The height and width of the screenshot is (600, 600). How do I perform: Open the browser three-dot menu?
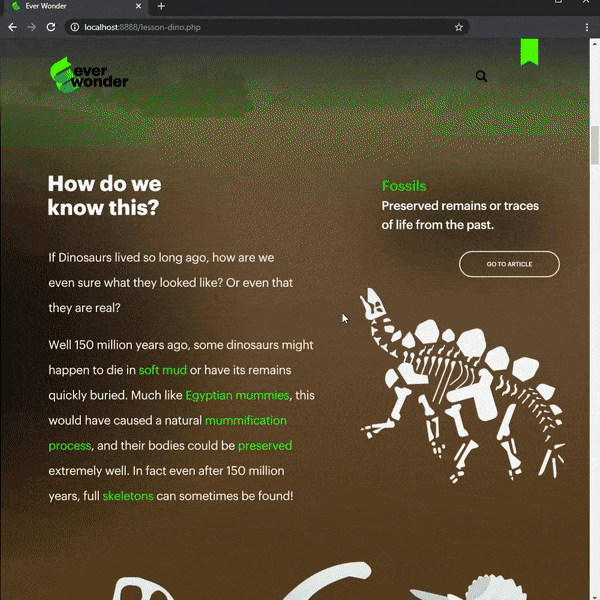pyautogui.click(x=587, y=27)
